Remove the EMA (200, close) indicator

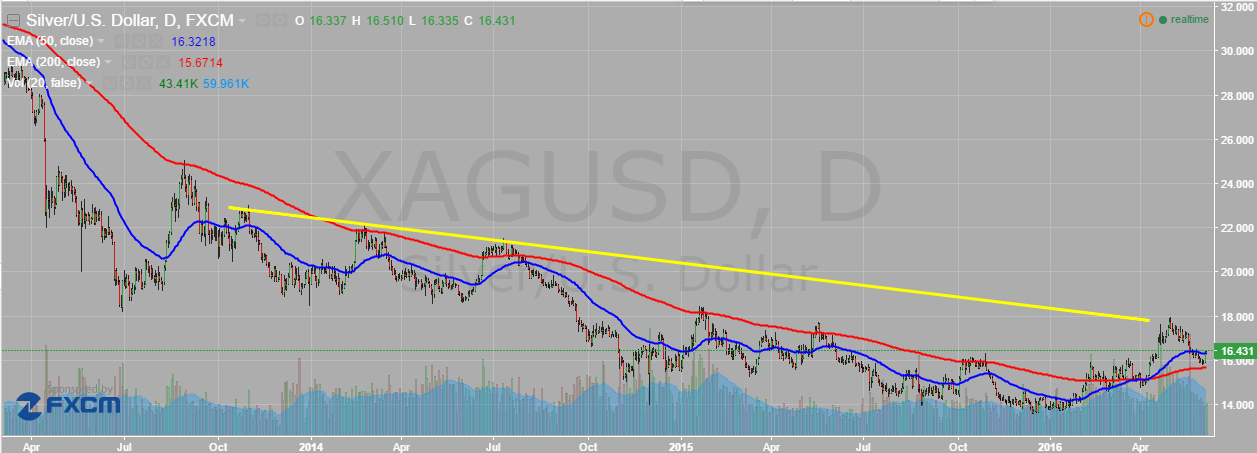162,62
